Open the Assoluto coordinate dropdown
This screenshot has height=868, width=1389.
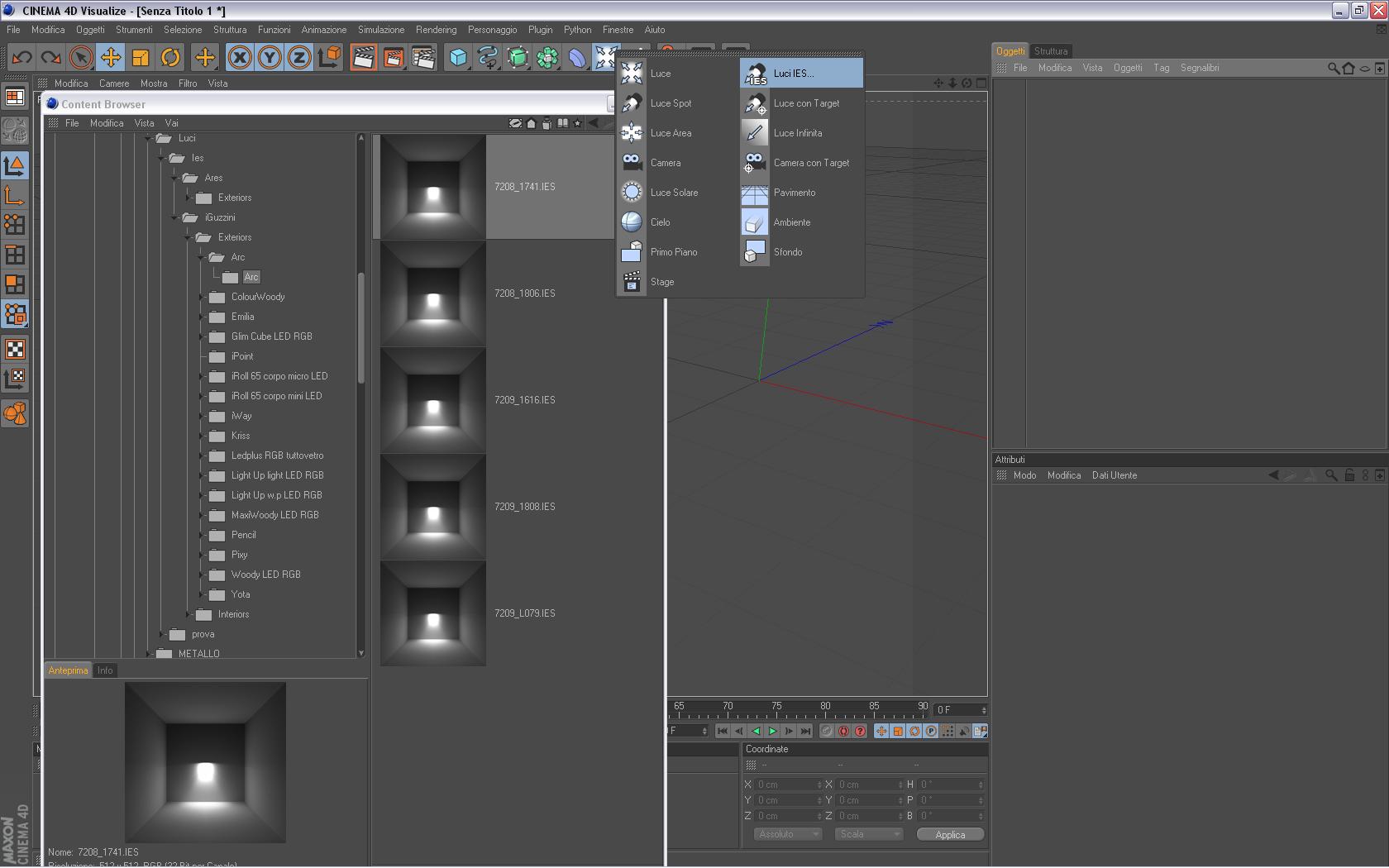coord(788,834)
